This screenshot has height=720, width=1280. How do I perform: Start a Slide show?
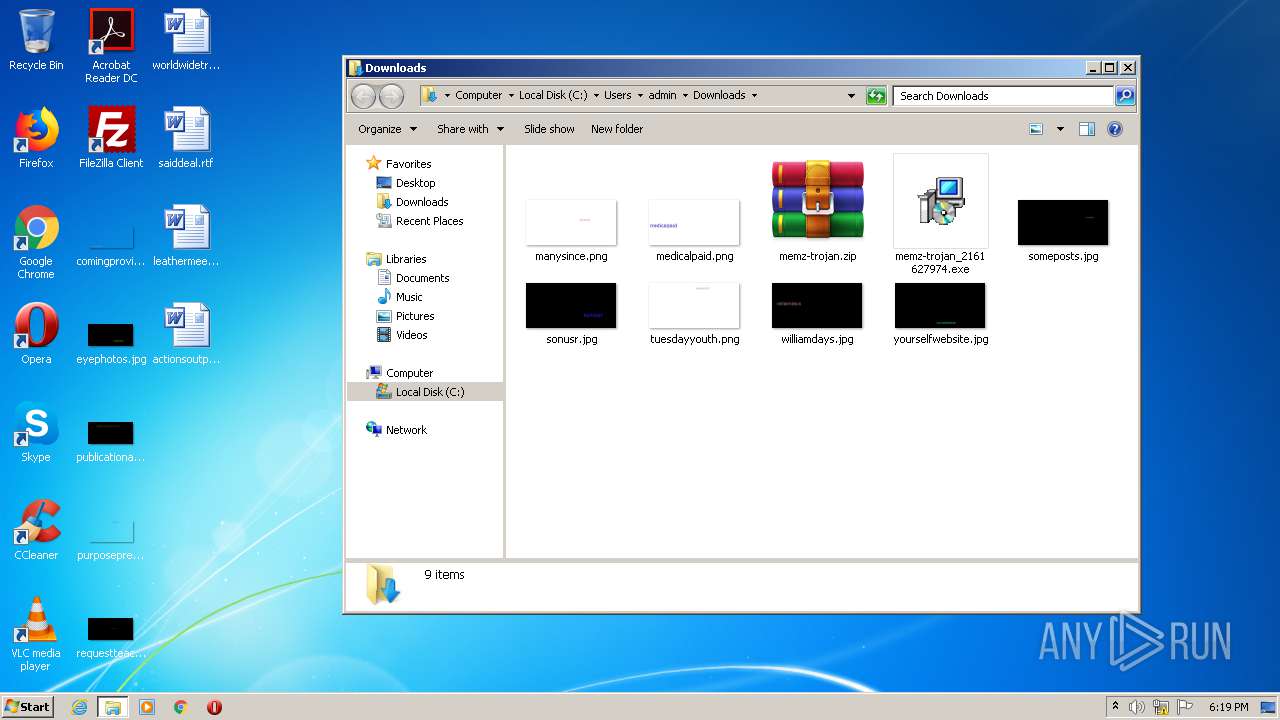[x=549, y=129]
